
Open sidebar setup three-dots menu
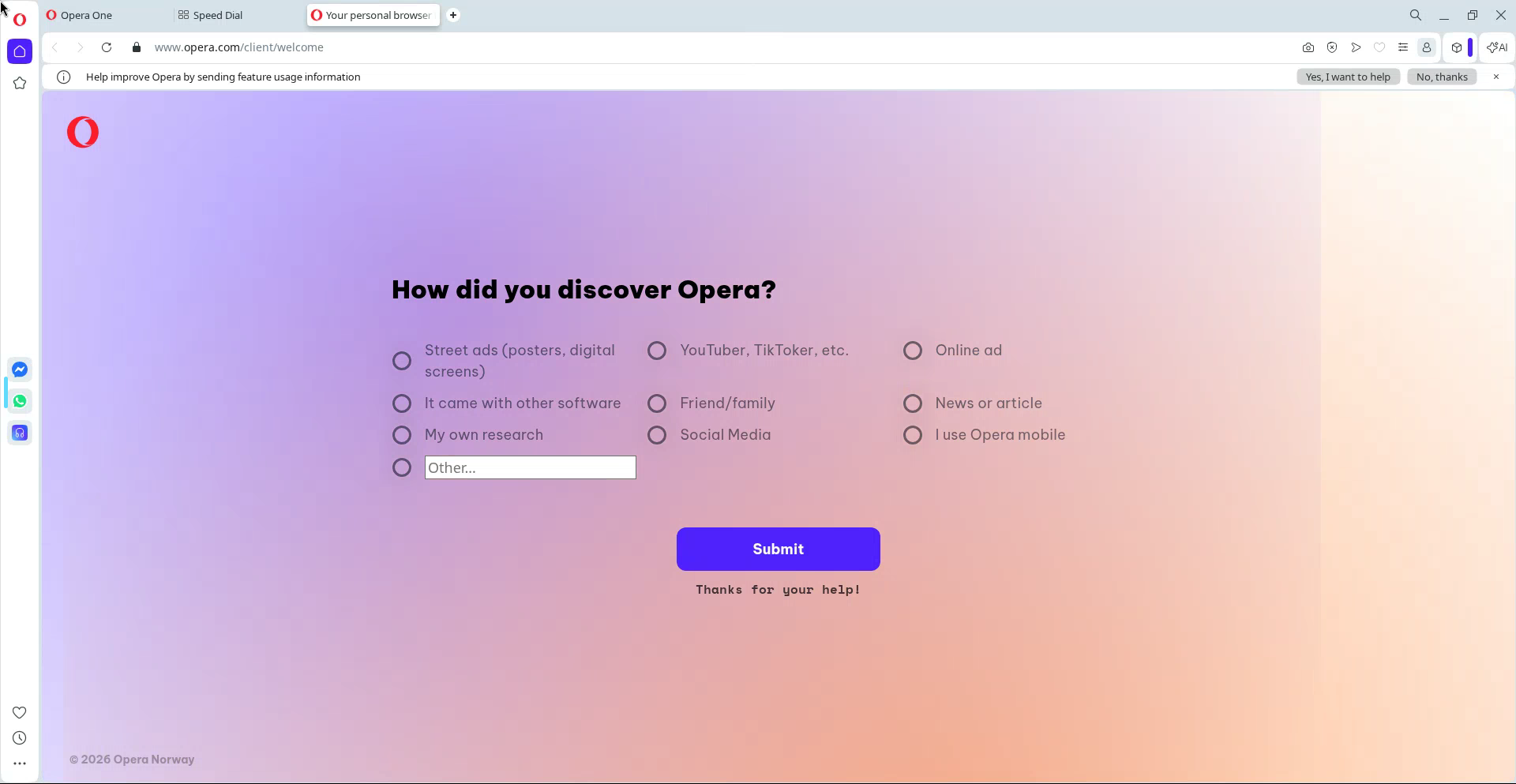(20, 763)
